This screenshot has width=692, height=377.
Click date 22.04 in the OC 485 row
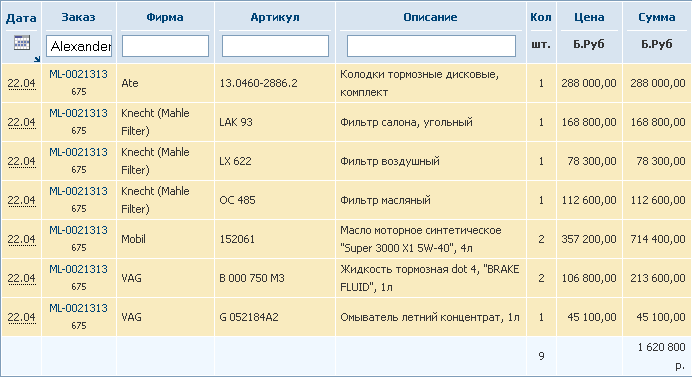pyautogui.click(x=21, y=200)
